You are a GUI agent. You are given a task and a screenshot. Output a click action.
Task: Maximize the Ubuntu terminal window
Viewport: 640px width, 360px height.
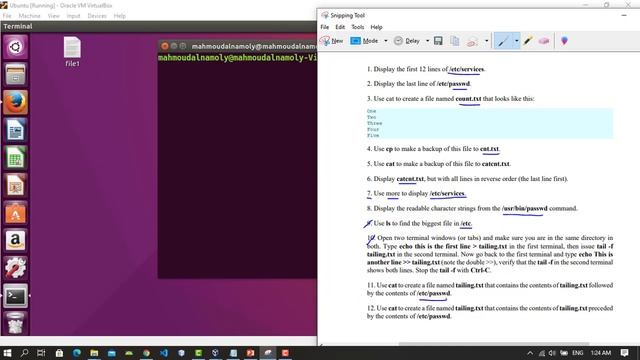183,46
